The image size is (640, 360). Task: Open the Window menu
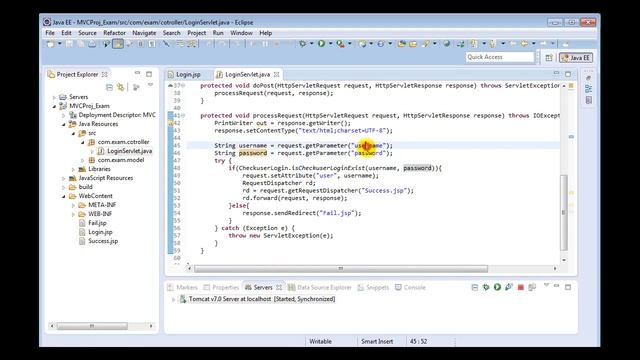coord(241,33)
